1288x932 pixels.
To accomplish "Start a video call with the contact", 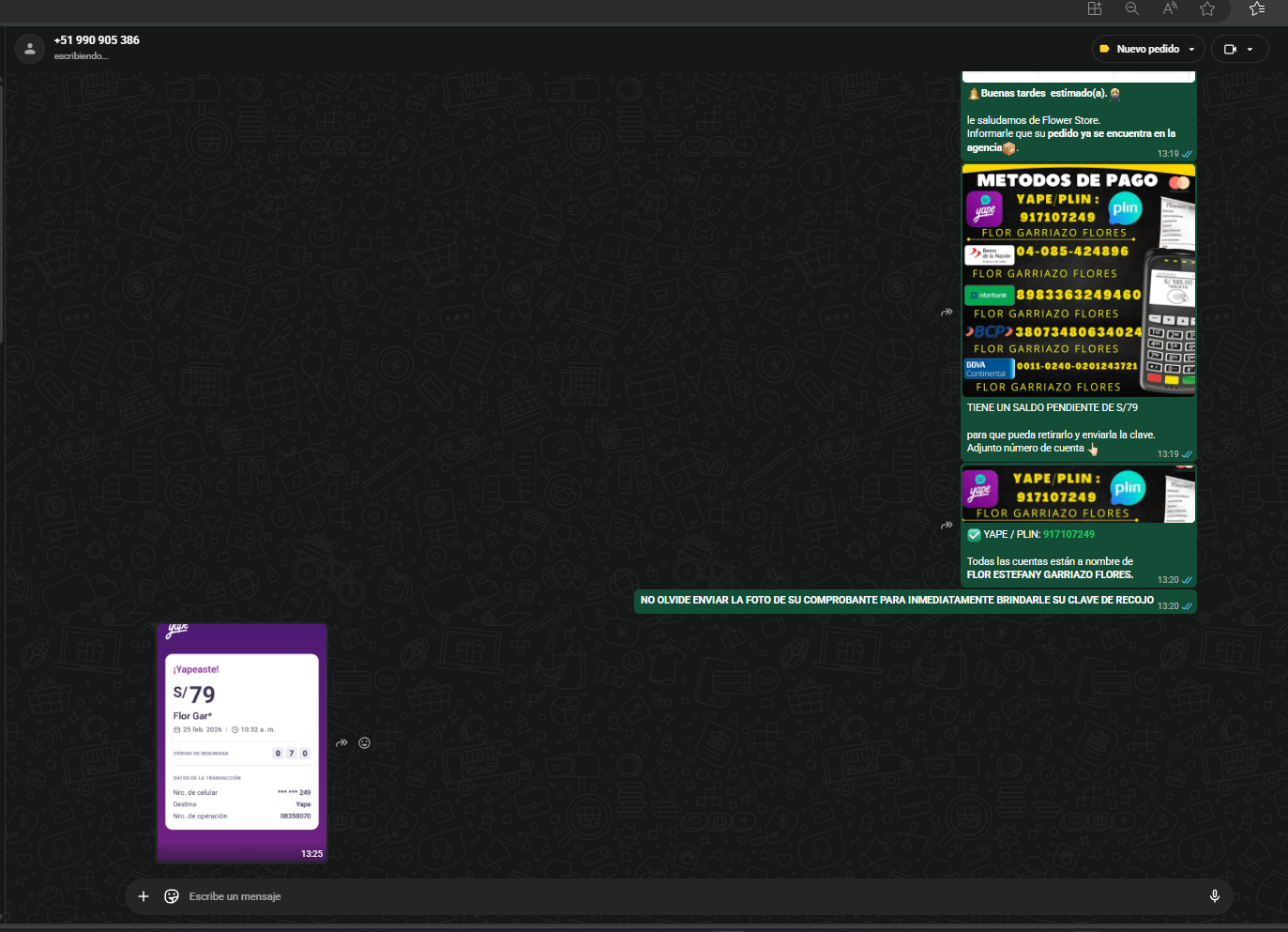I will pyautogui.click(x=1230, y=50).
